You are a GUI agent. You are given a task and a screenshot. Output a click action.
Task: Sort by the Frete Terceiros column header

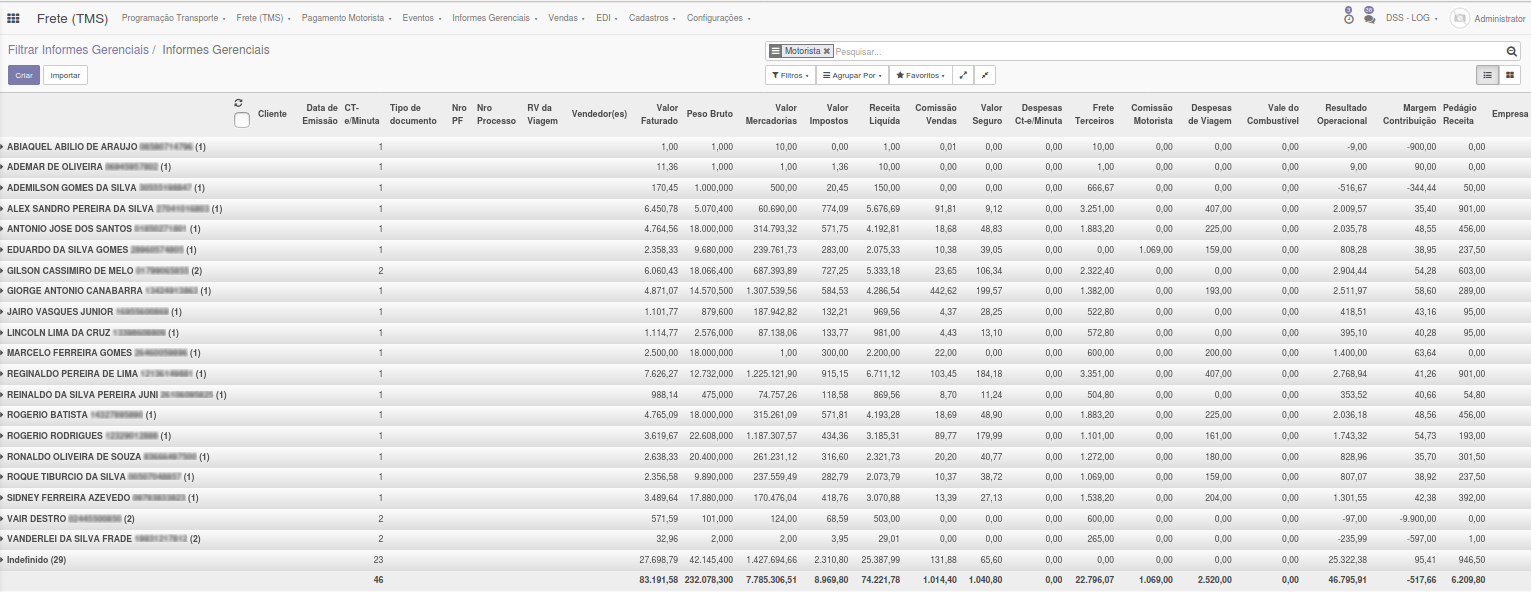coord(1094,114)
